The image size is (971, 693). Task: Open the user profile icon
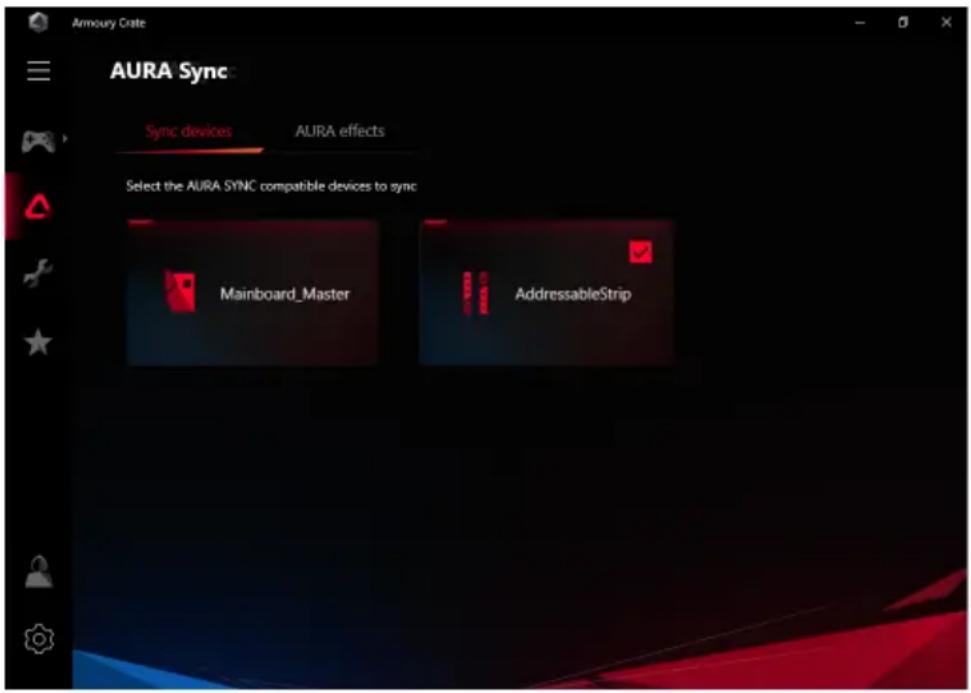click(38, 571)
